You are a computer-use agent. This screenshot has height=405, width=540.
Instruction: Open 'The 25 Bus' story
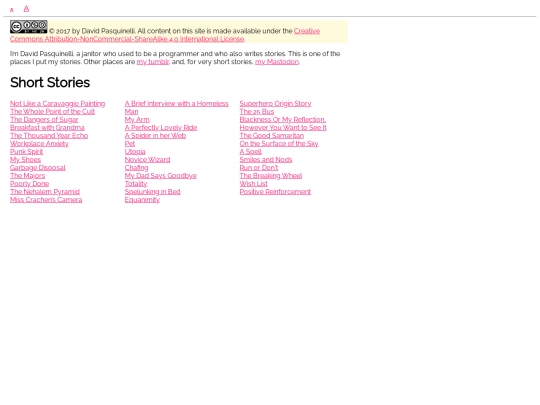(x=257, y=112)
